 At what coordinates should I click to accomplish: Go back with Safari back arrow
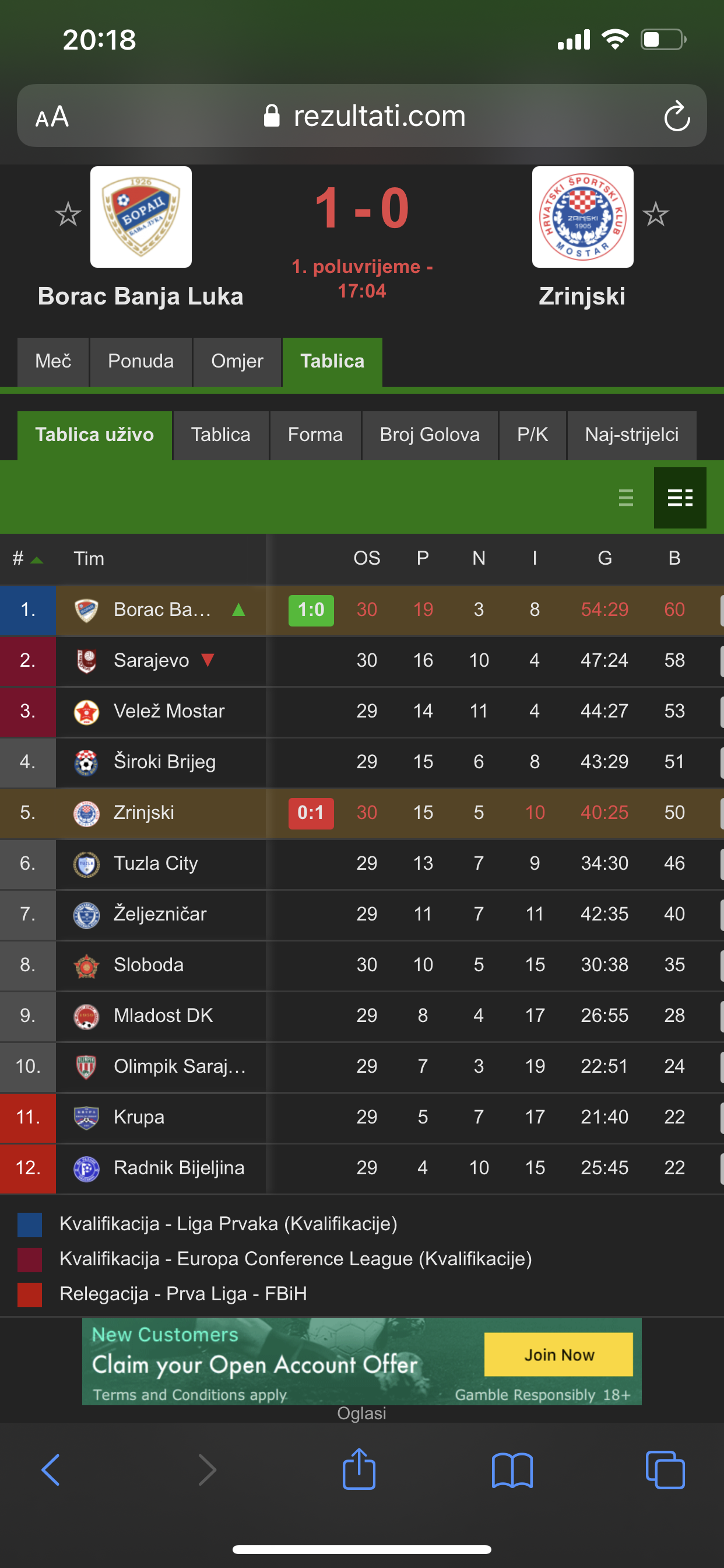[x=51, y=1470]
